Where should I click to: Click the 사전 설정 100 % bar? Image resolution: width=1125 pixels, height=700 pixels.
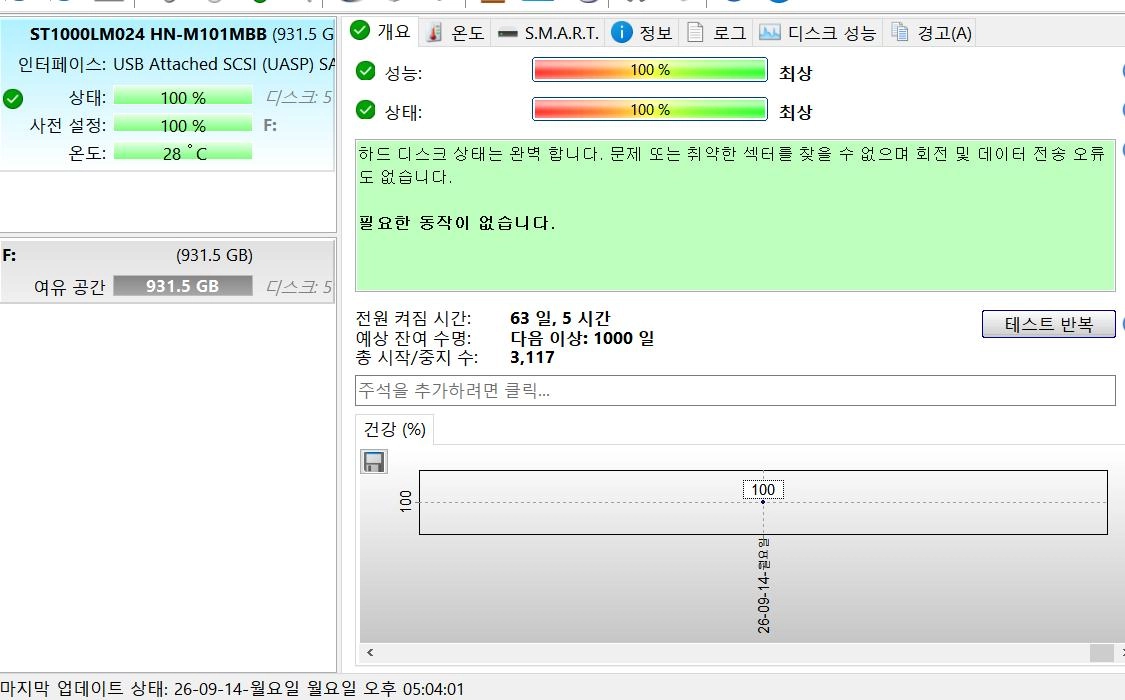[x=183, y=125]
